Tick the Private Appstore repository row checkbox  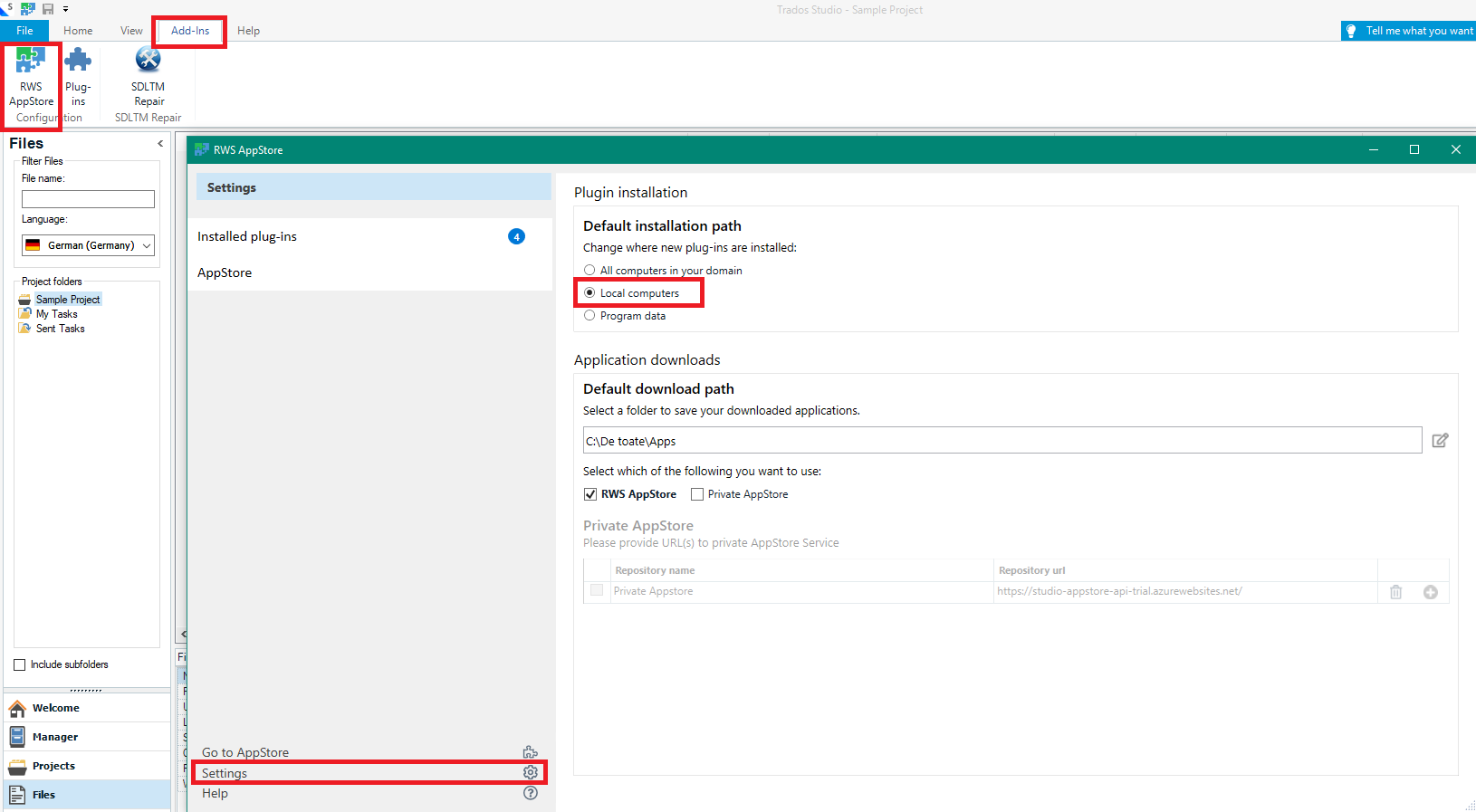tap(597, 590)
